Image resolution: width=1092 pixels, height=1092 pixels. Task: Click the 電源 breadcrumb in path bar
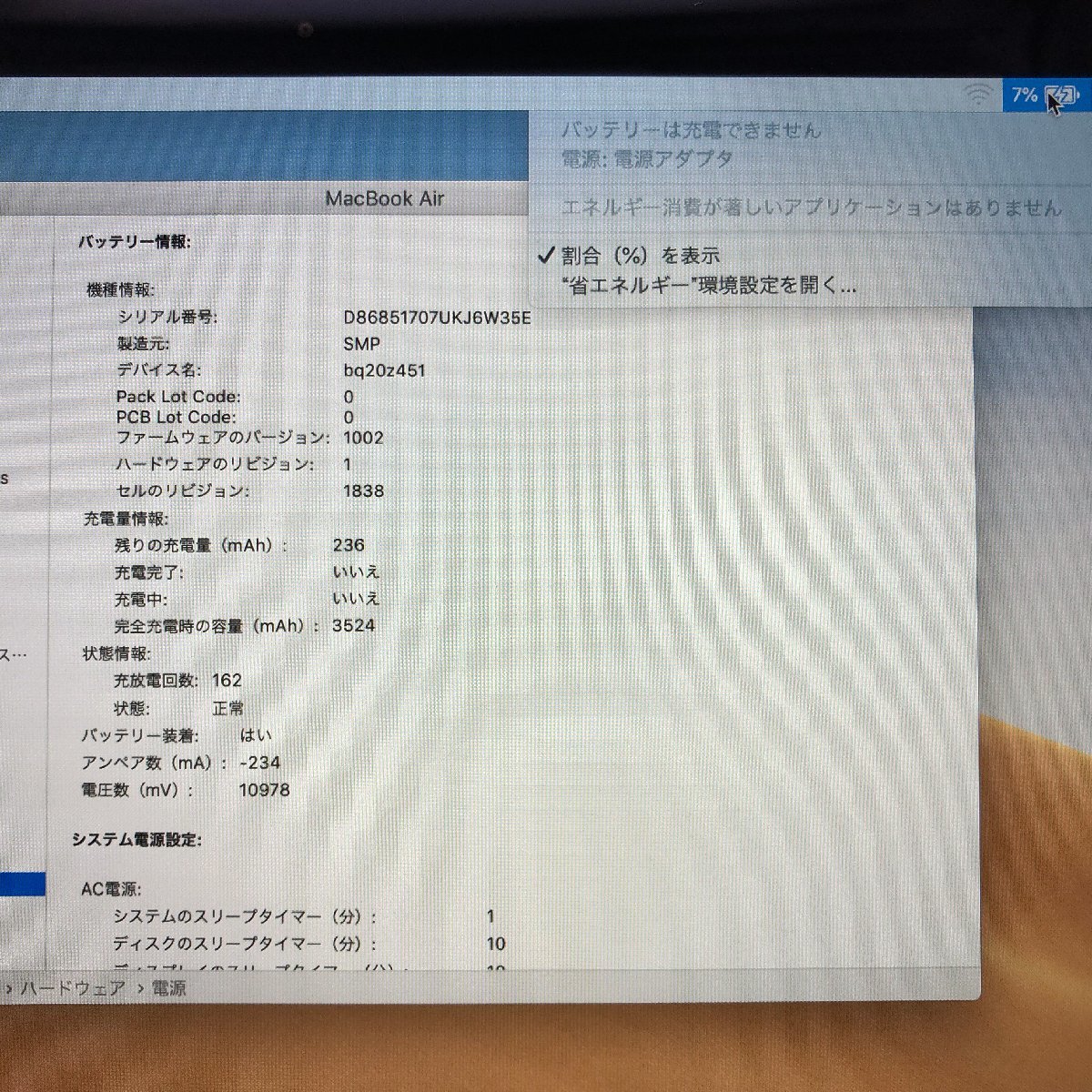pos(168,988)
